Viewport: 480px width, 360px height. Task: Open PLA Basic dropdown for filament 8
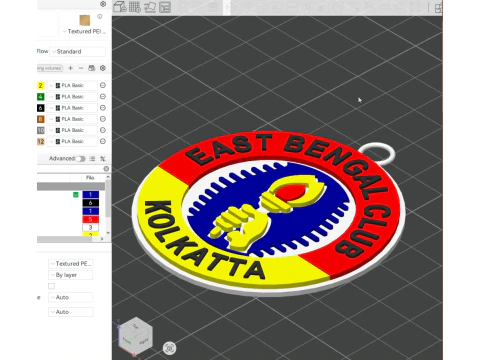click(x=72, y=119)
